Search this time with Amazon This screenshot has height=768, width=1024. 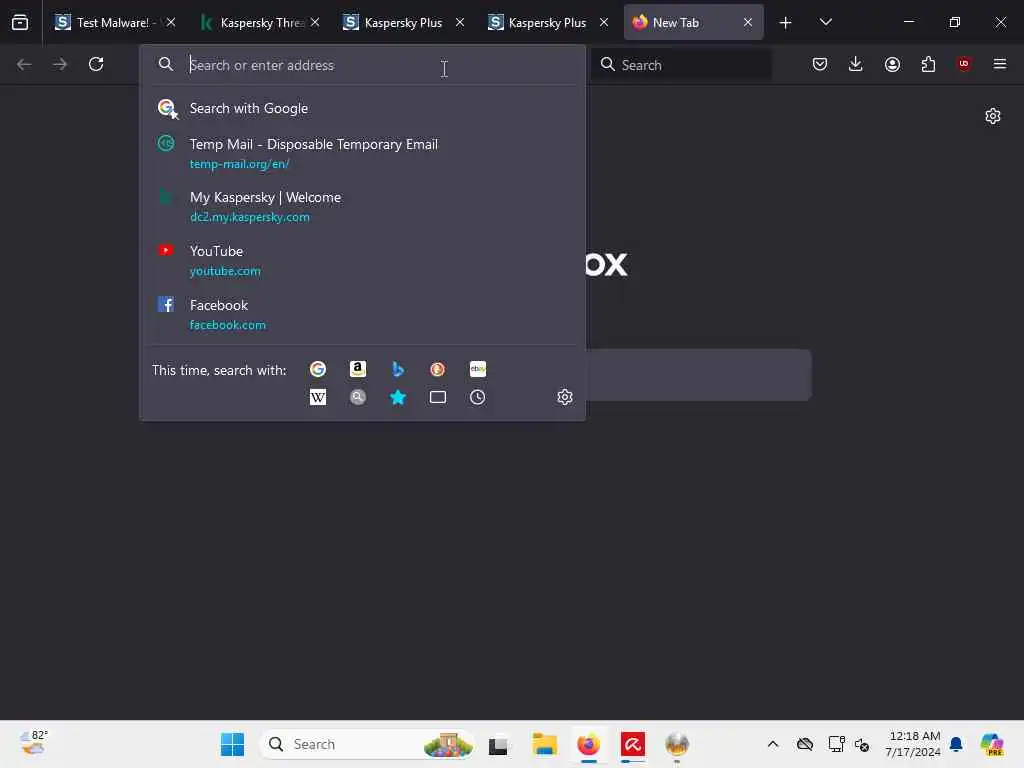pyautogui.click(x=357, y=370)
